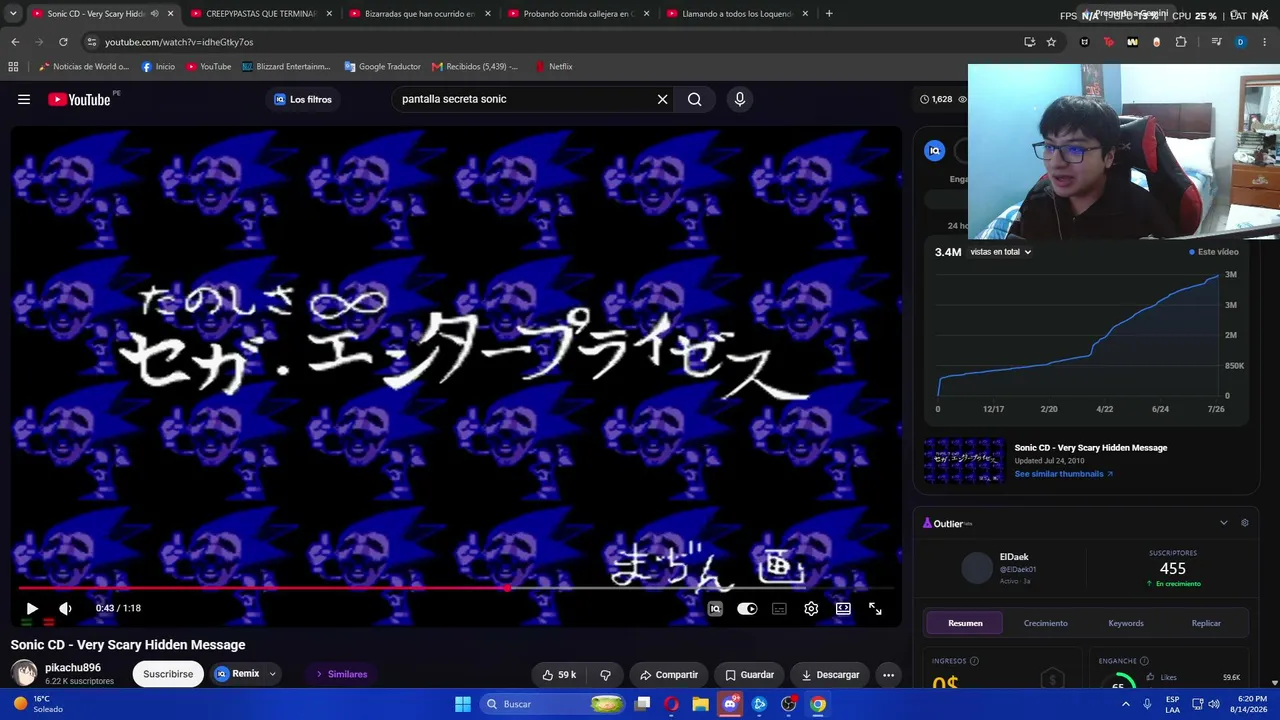This screenshot has height=720, width=1280.
Task: Switch to Probando comida callejera tab
Action: [579, 14]
